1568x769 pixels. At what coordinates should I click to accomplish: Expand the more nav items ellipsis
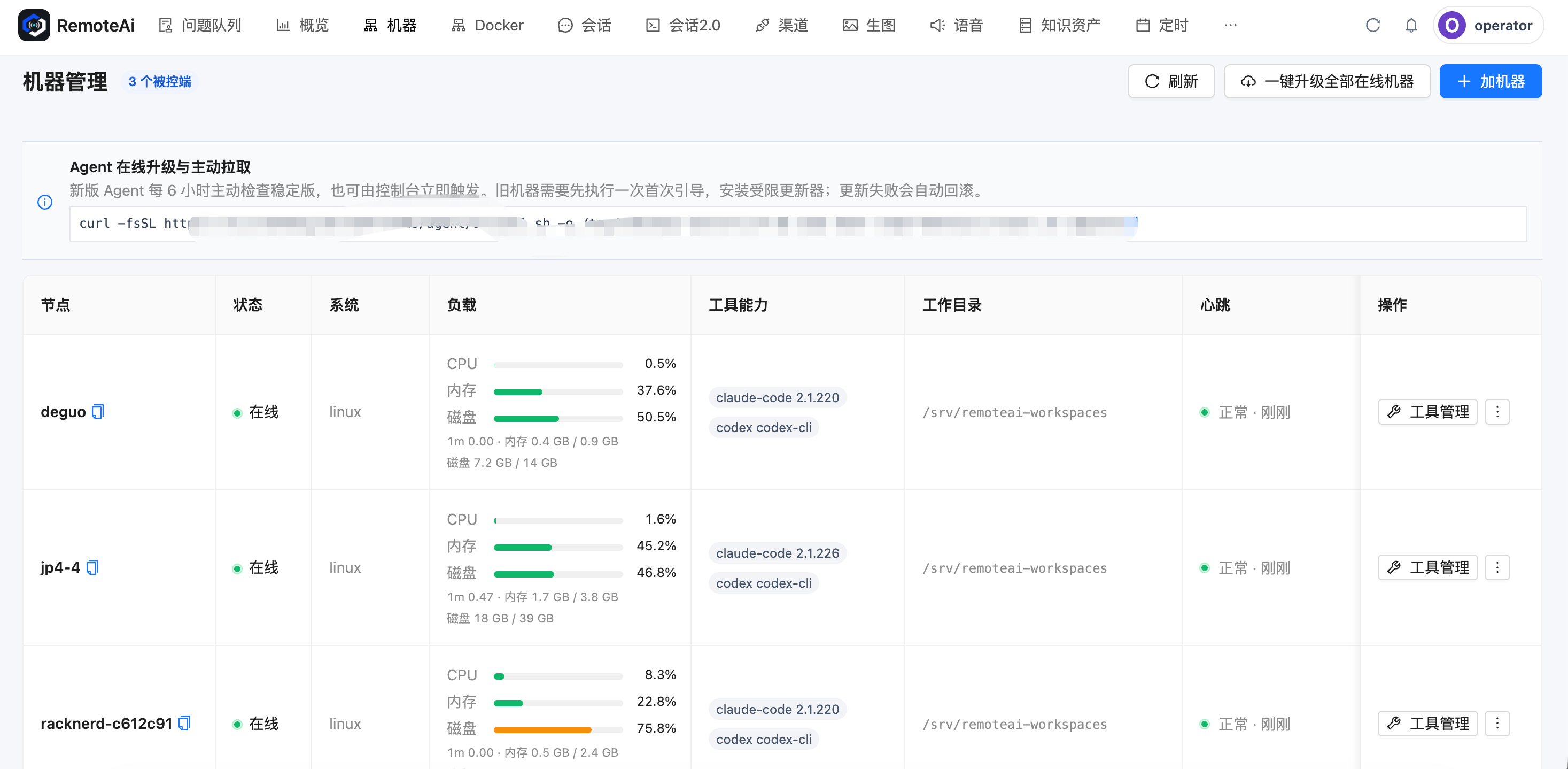tap(1231, 25)
